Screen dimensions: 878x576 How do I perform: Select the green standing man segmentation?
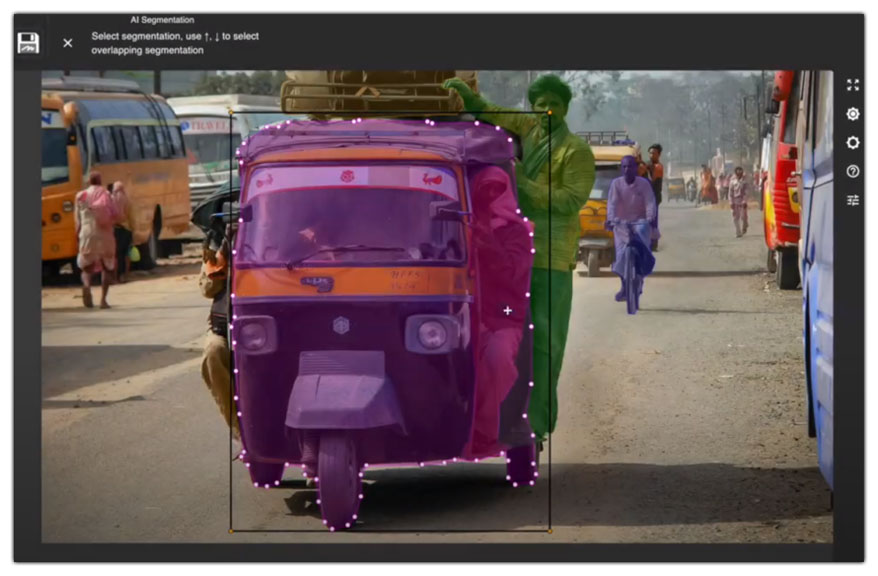click(553, 200)
